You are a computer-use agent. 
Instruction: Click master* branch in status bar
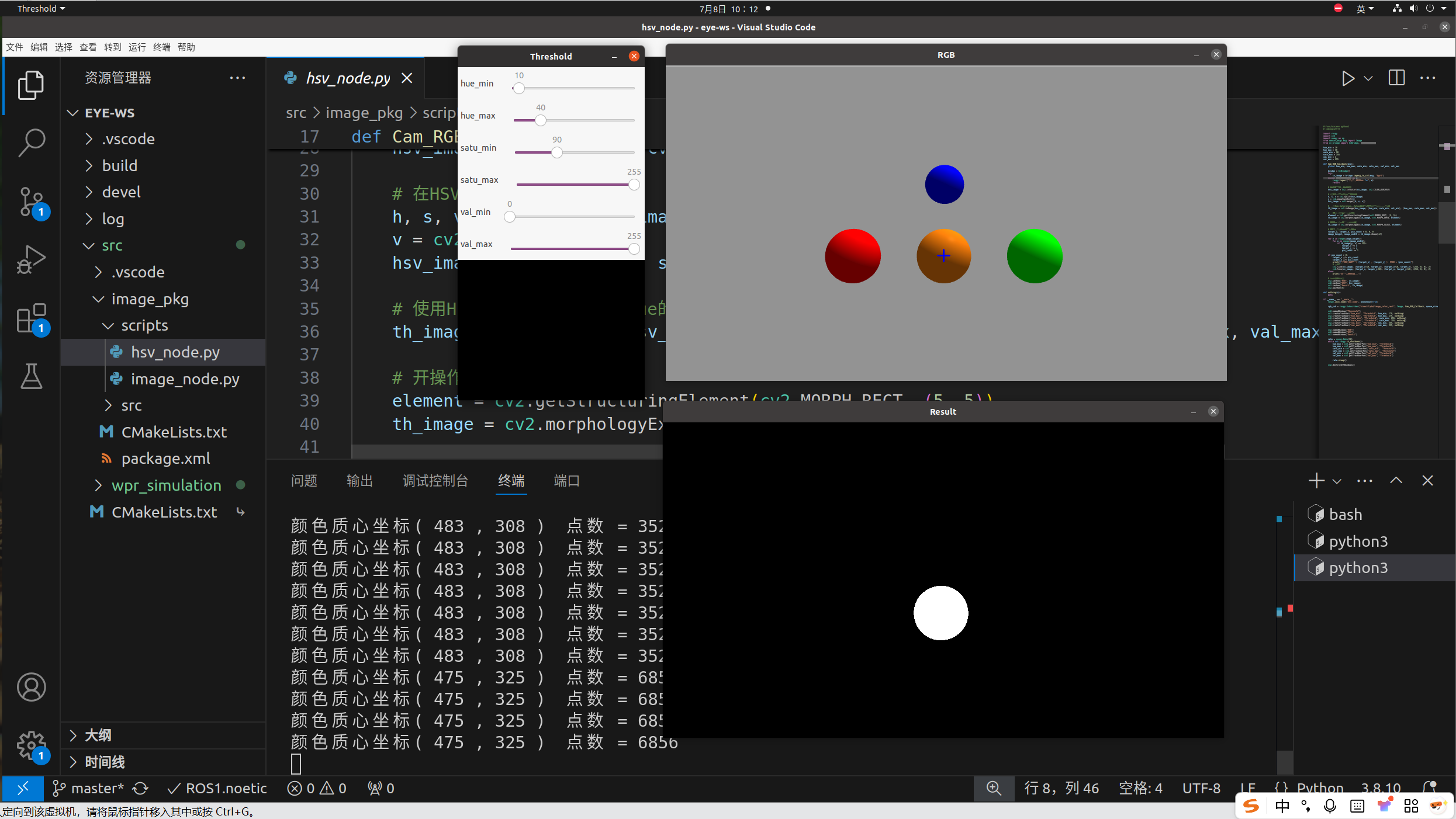89,789
